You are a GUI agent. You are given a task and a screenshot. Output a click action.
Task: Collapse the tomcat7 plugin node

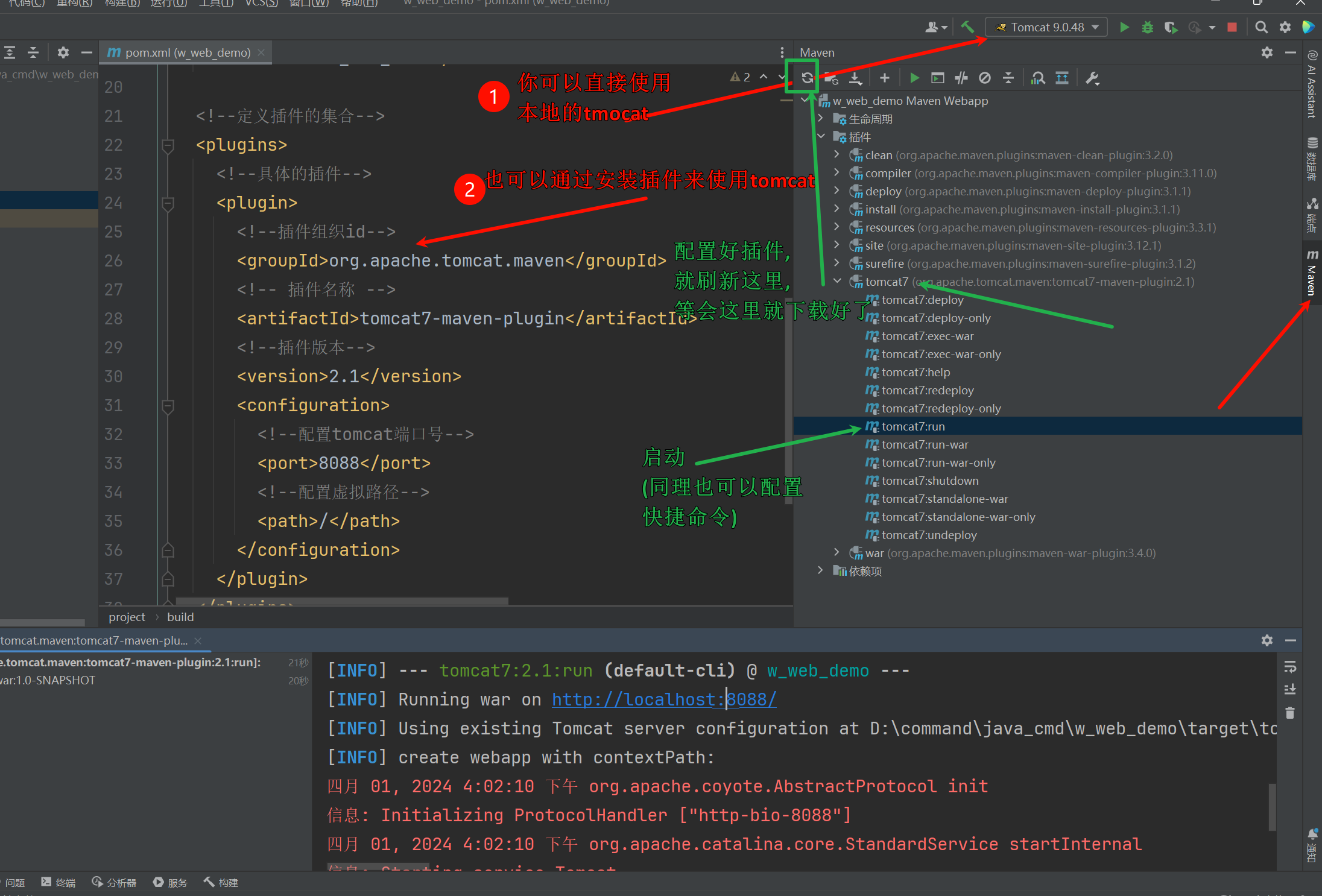coord(837,282)
